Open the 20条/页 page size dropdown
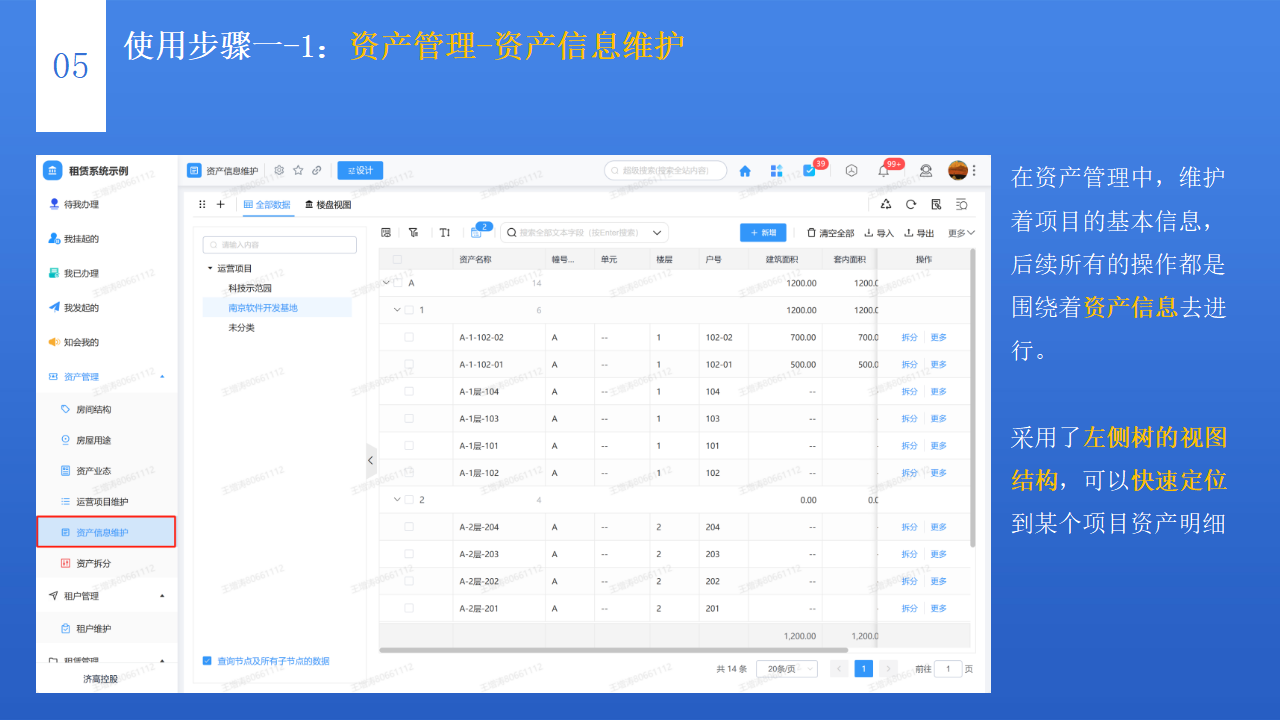The image size is (1280, 720). (x=786, y=668)
